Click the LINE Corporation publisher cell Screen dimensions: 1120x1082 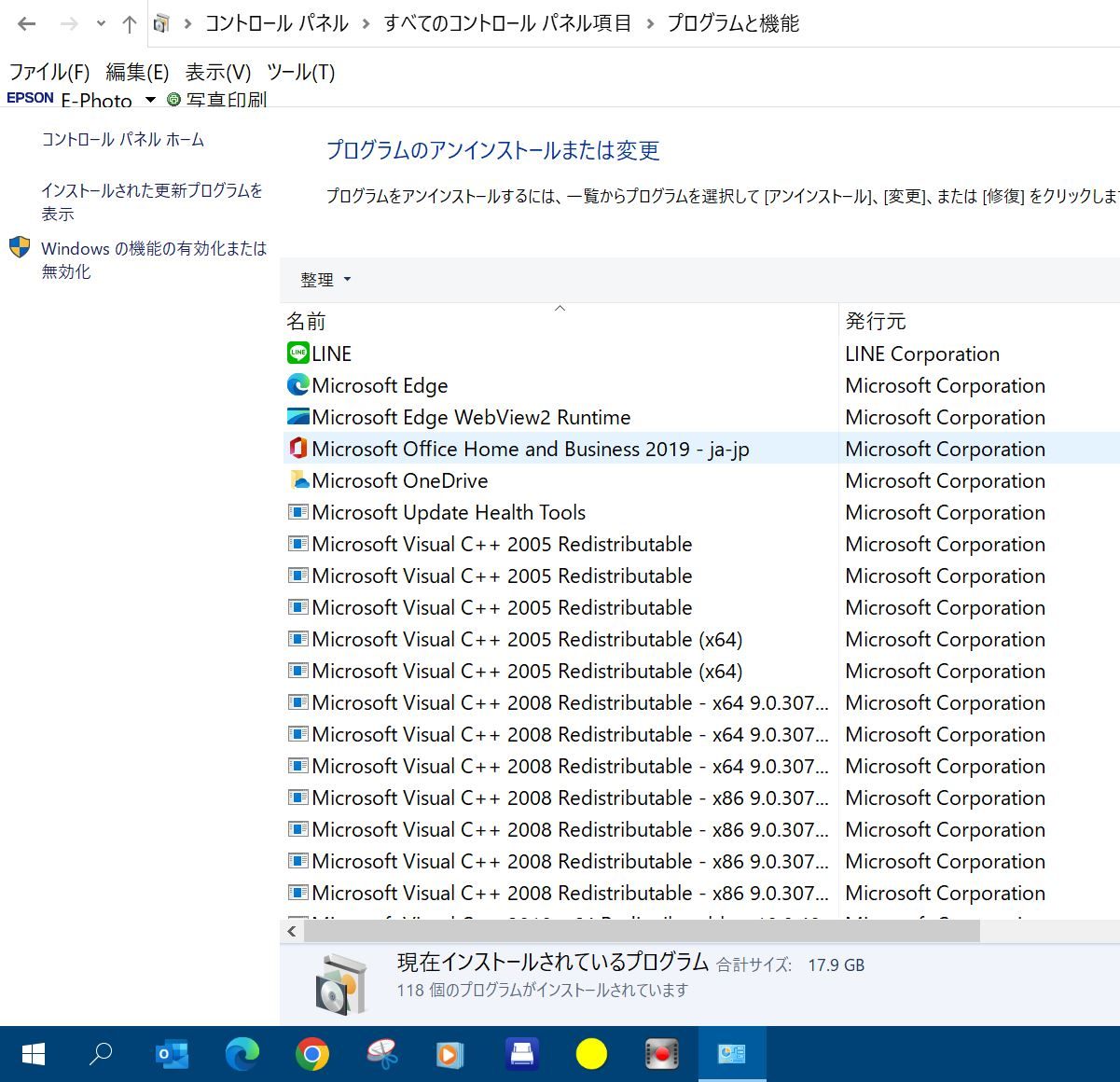(x=922, y=354)
